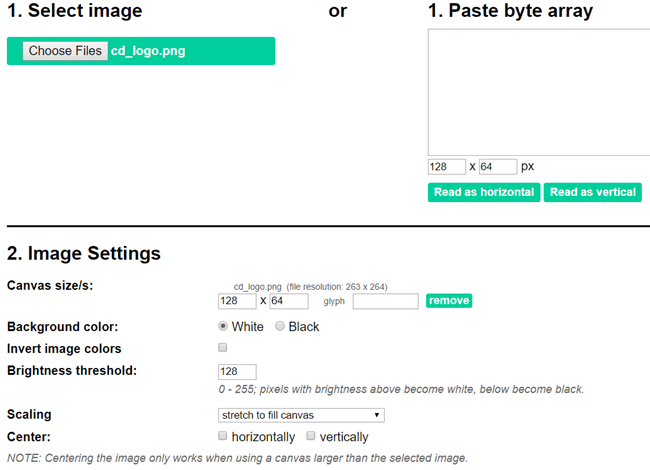Viewport: 650px width, 470px height.
Task: Select White background color
Action: pyautogui.click(x=224, y=327)
